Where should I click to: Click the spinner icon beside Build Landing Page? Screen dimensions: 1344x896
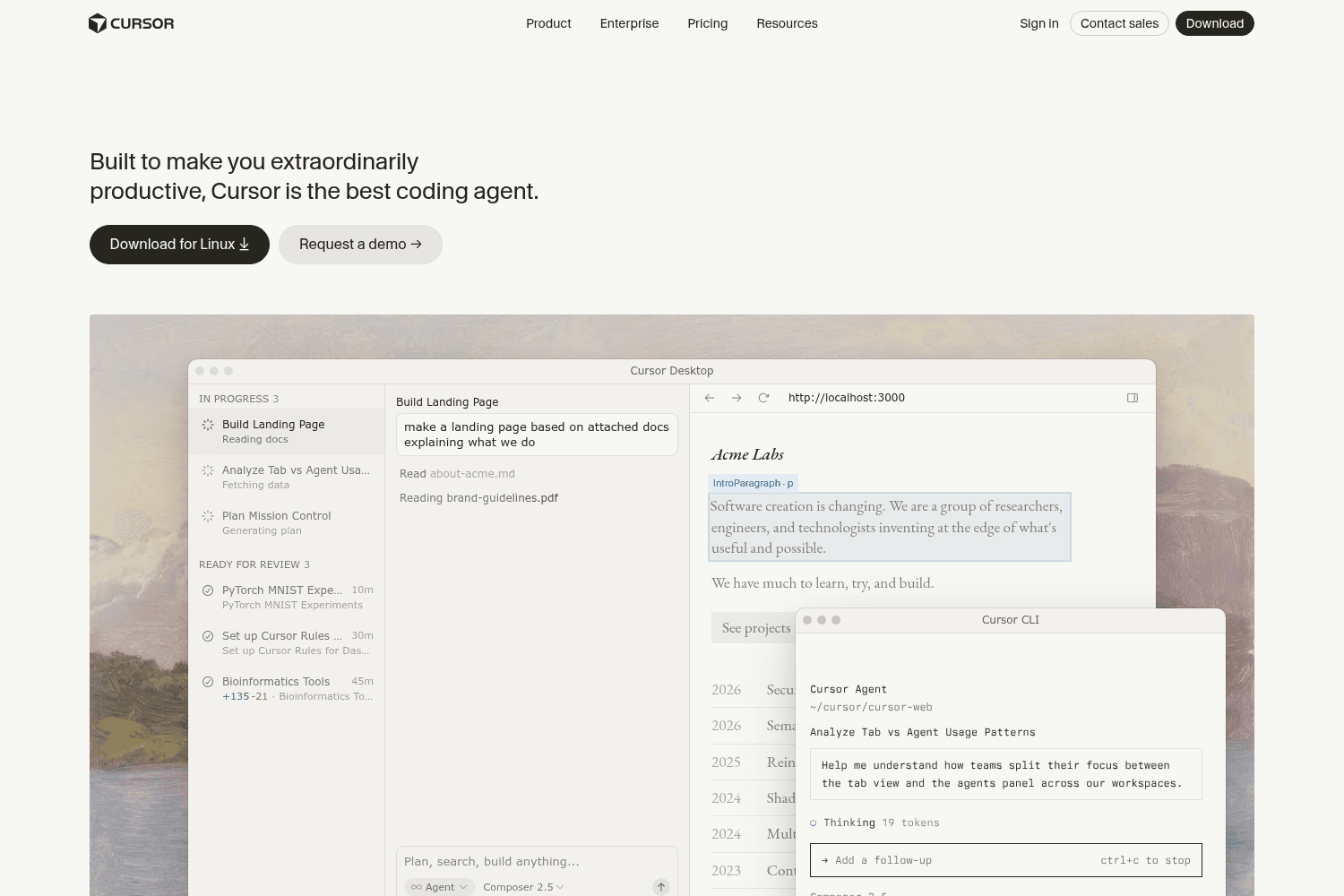(208, 425)
